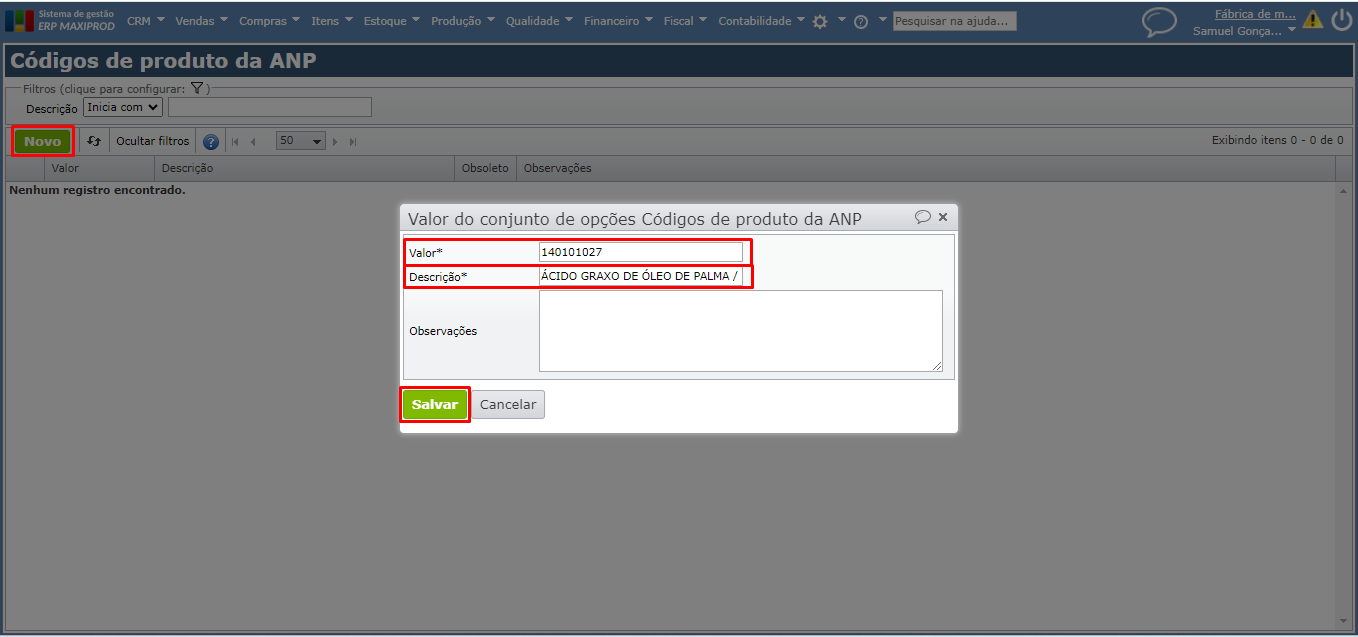Screen dimensions: 1358x637
Task: Click Ocultar filtros
Action: (x=152, y=141)
